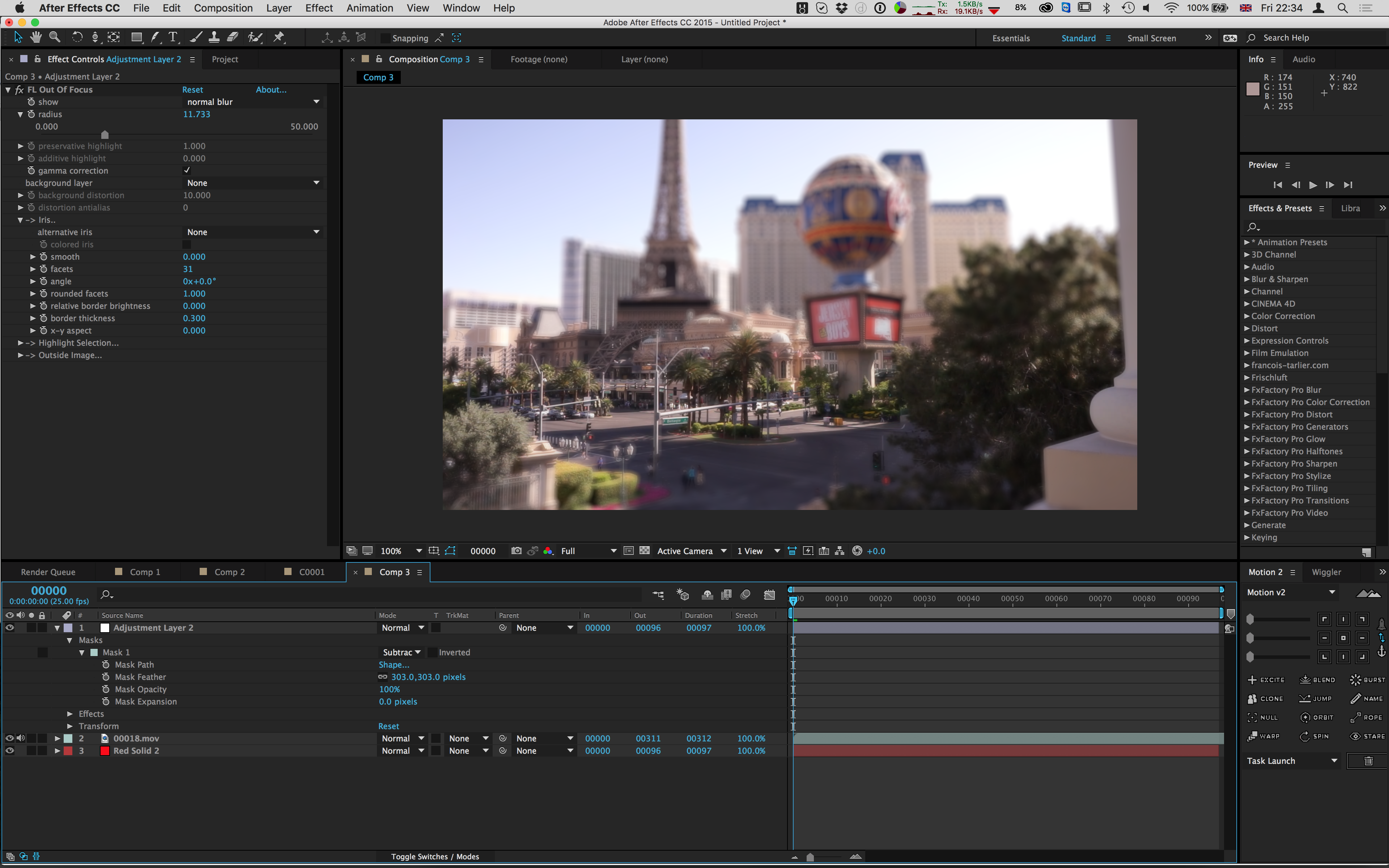
Task: Toggle visibility eye icon for Adjustment Layer 2
Action: [x=9, y=627]
